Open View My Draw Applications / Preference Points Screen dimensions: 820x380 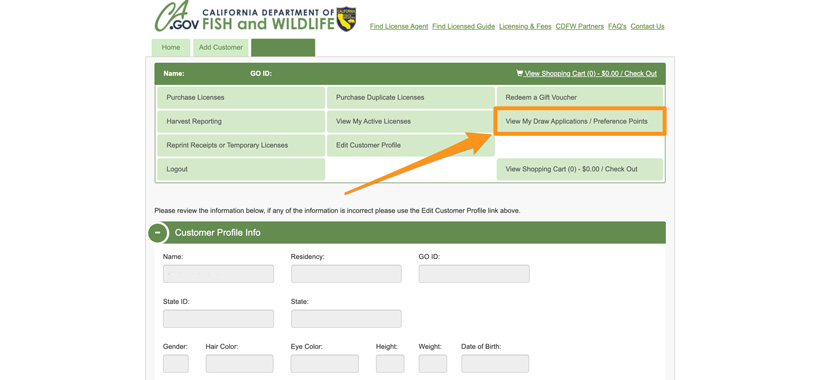[x=579, y=121]
